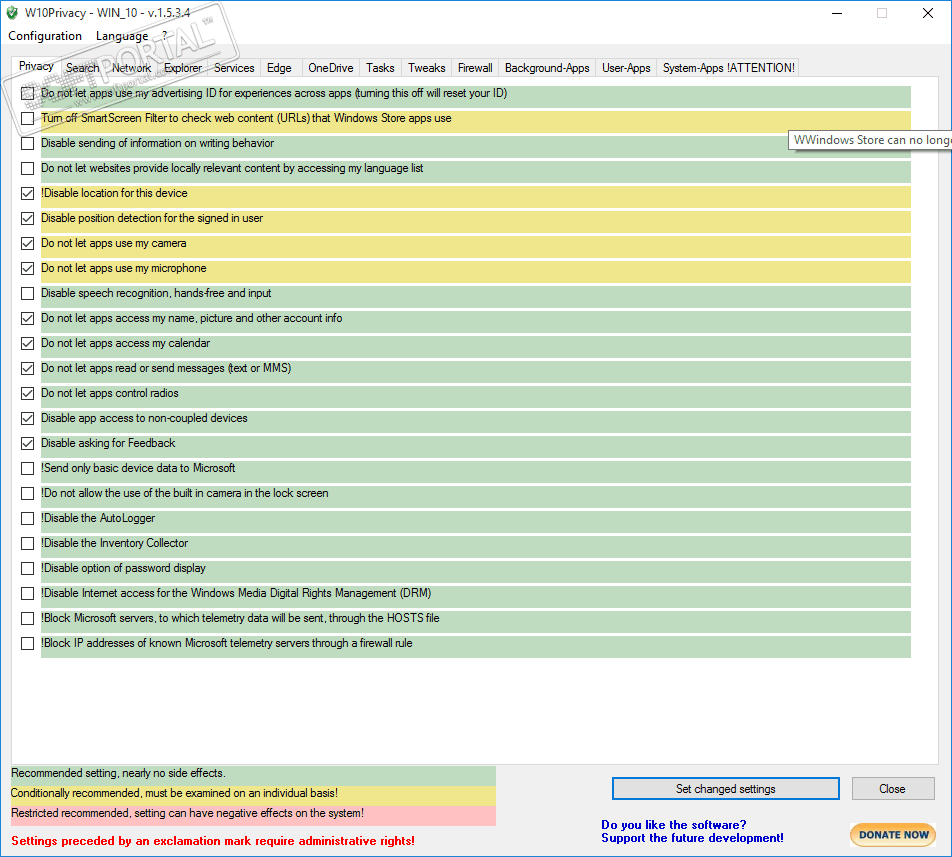Check Disable the AutoLogger

(27, 518)
